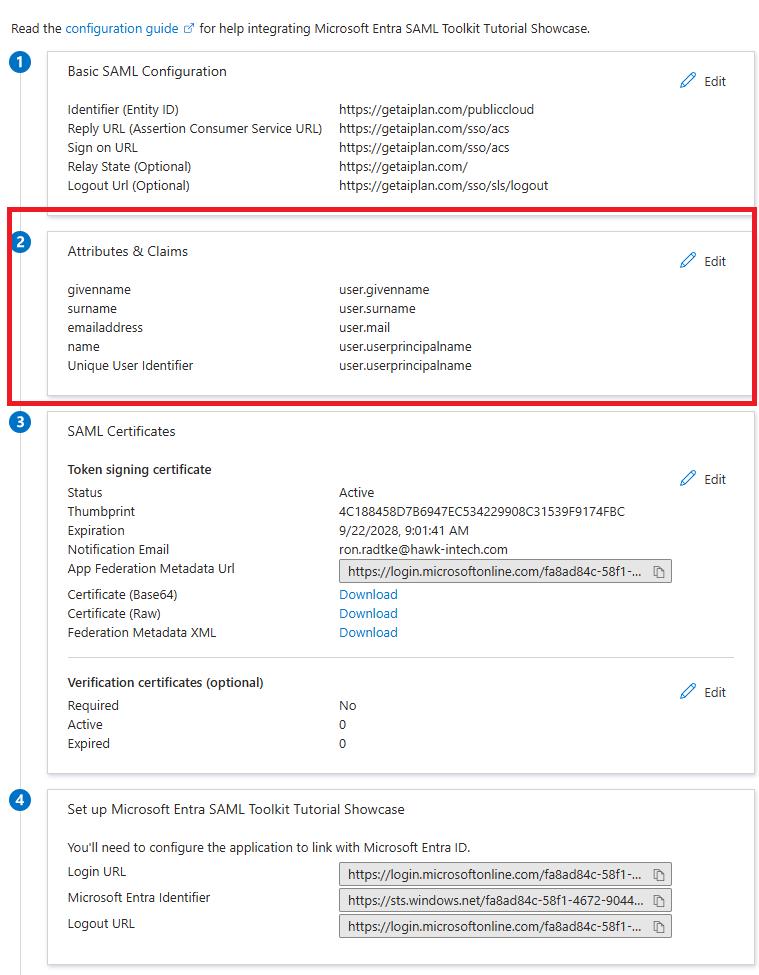759x975 pixels.
Task: Copy the Logout URL in step 4
Action: point(659,927)
